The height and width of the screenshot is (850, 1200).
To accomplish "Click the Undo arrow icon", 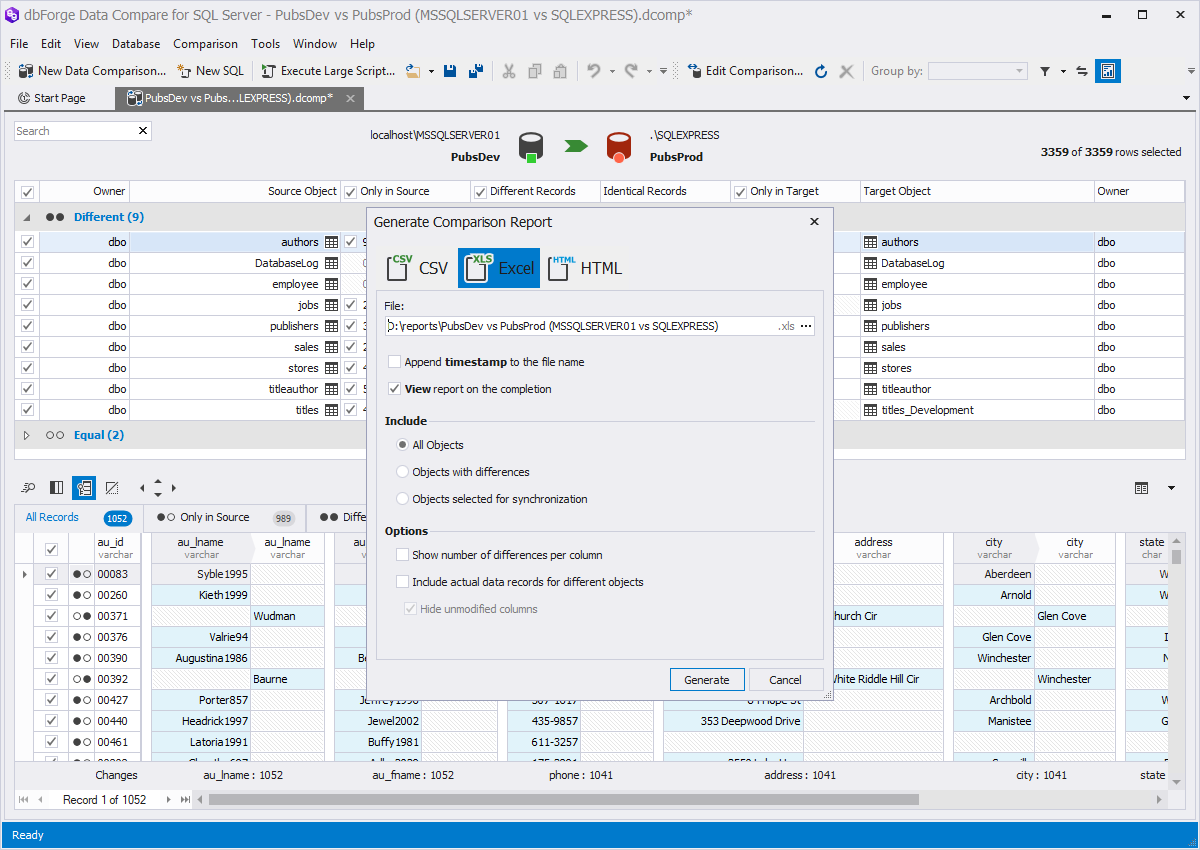I will point(593,71).
